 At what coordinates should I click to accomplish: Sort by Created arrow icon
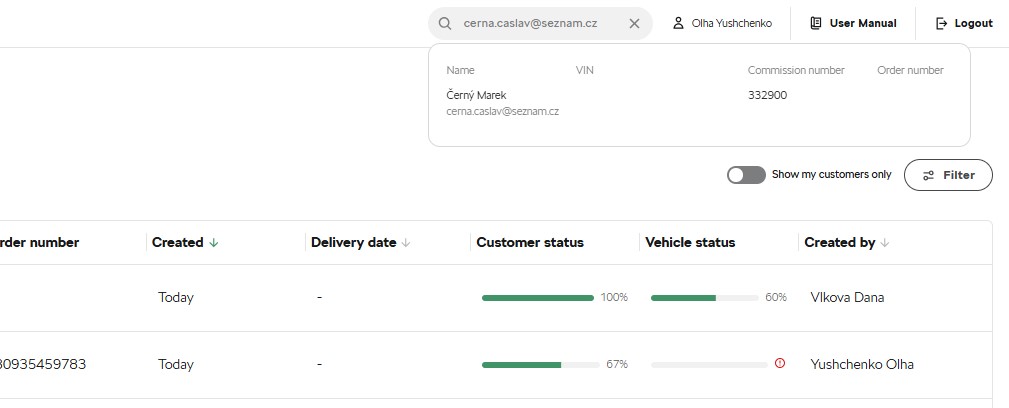point(214,243)
